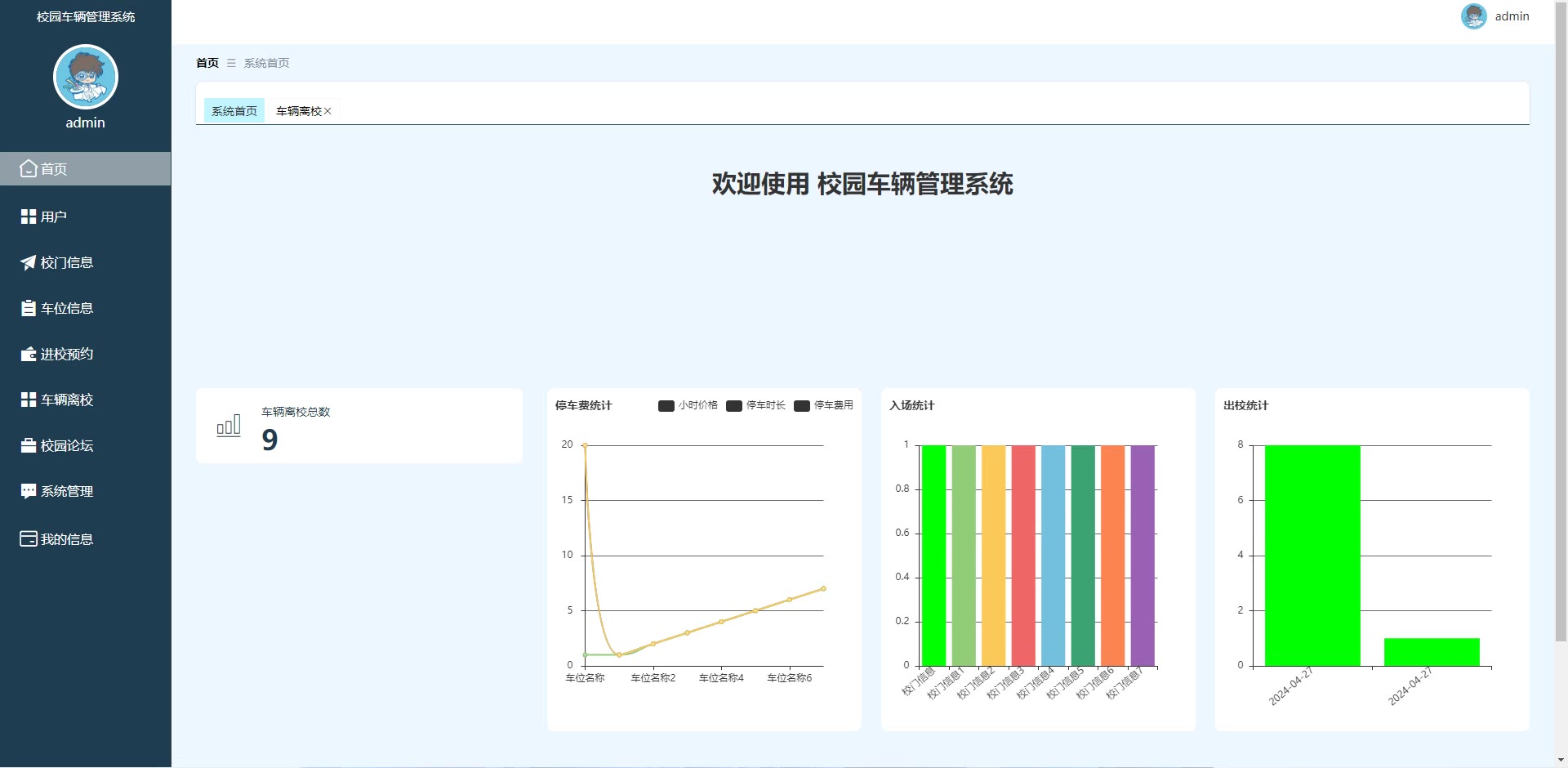Image resolution: width=1568 pixels, height=768 pixels.
Task: Click the red 校门信息3 bar in 入场统计
Action: click(1023, 556)
